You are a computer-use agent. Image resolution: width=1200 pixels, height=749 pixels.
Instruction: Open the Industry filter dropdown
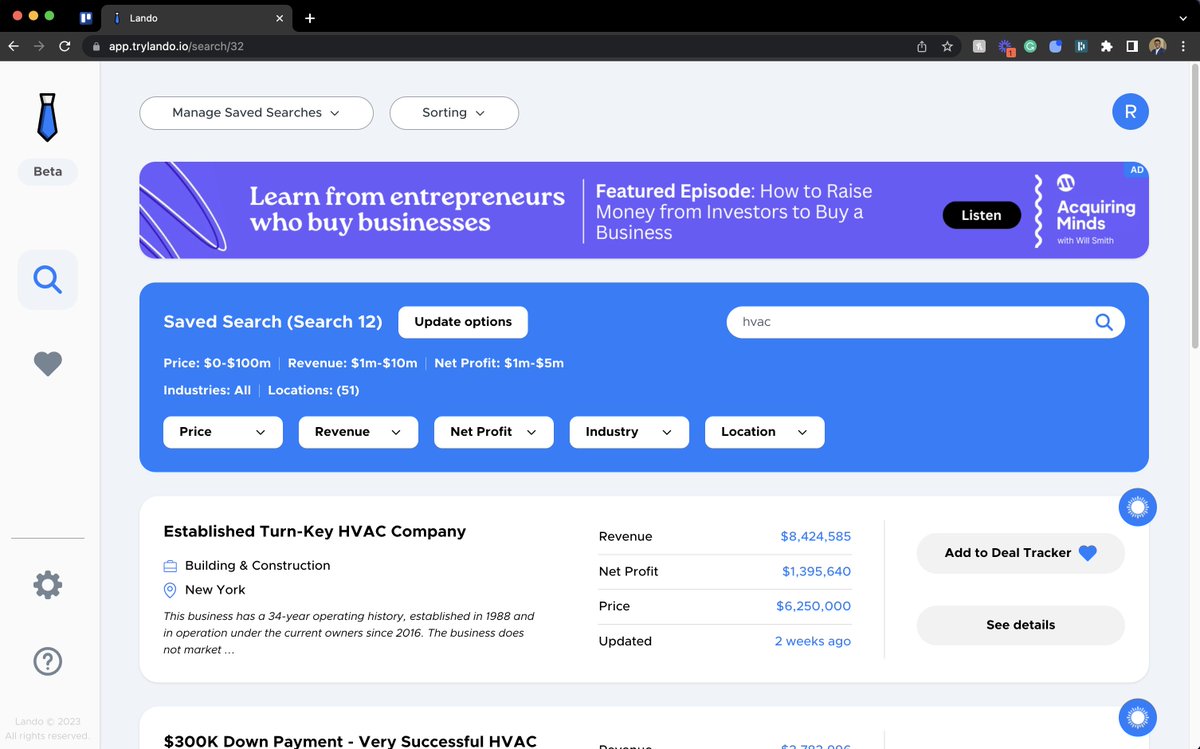coord(629,432)
